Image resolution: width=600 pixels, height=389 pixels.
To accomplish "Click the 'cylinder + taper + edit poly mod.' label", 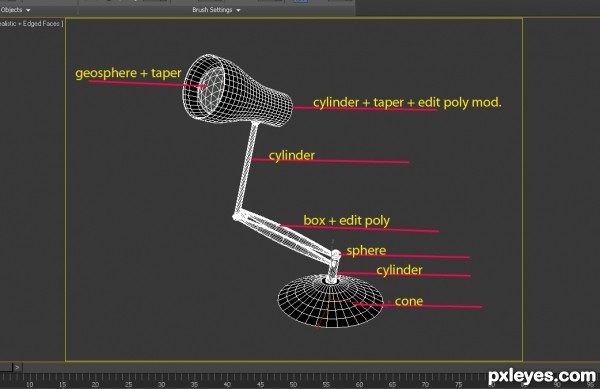I will pos(407,103).
